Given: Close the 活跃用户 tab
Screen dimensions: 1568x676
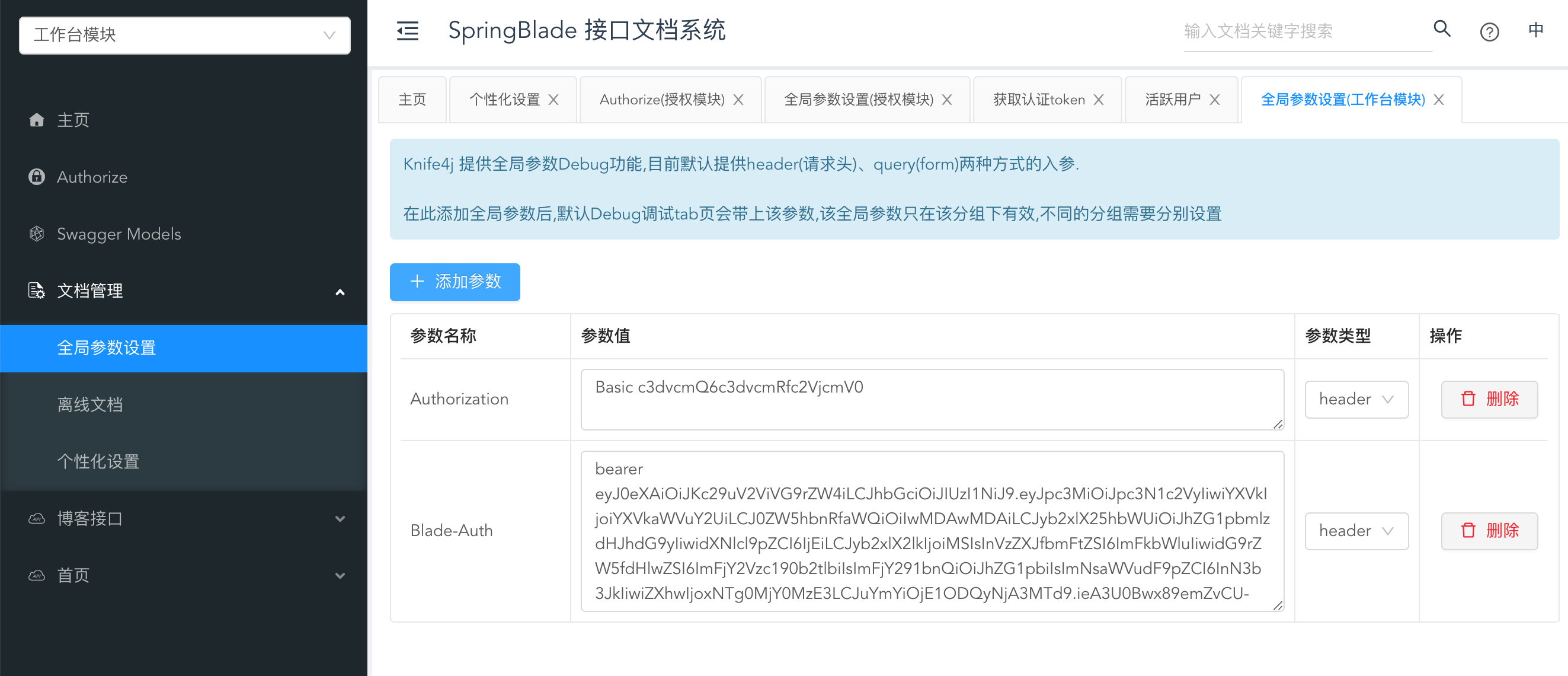Looking at the screenshot, I should 1214,100.
